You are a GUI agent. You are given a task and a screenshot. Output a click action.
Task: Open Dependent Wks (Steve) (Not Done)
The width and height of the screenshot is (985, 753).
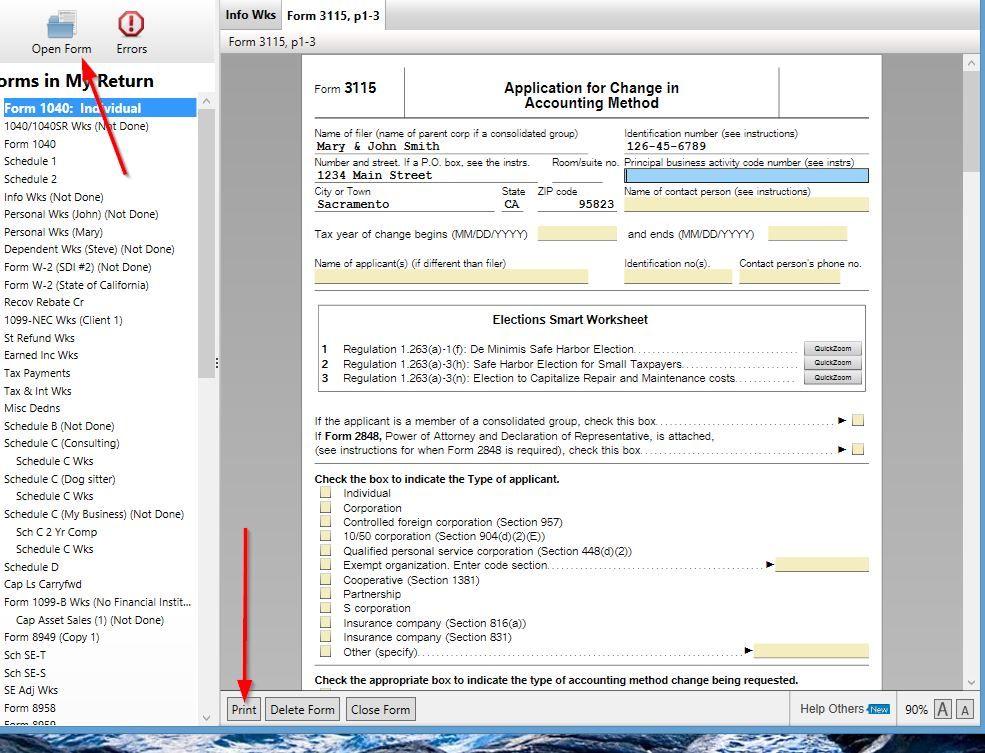click(x=89, y=249)
